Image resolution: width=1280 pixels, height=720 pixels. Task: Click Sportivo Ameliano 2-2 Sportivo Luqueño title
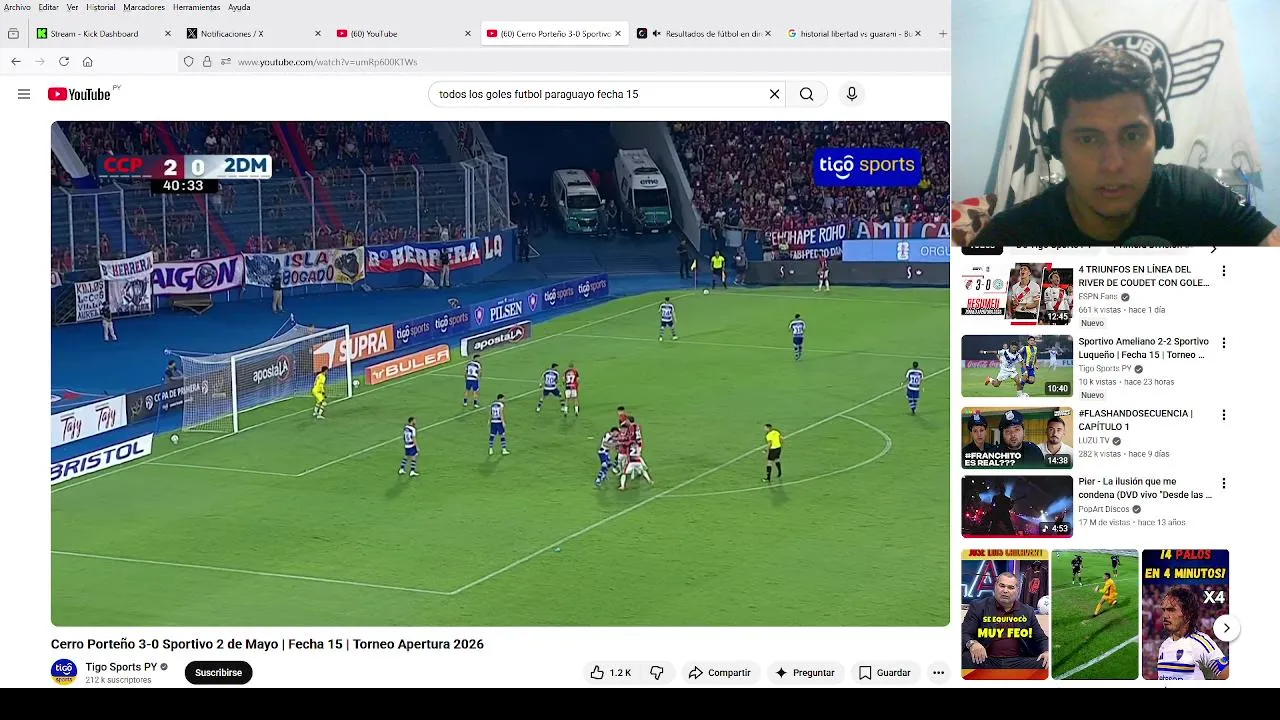click(1143, 348)
